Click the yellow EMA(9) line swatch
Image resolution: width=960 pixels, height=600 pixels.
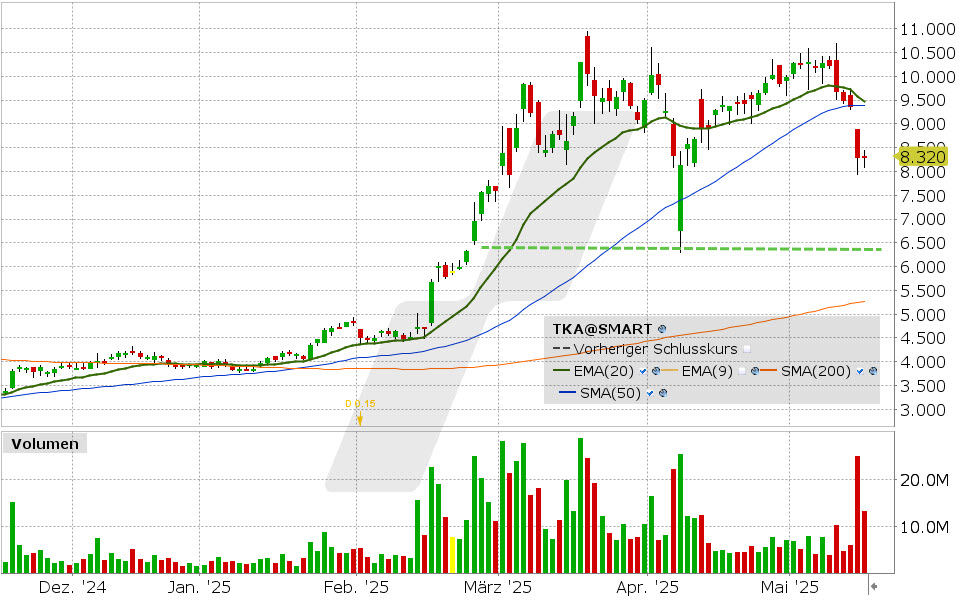670,372
